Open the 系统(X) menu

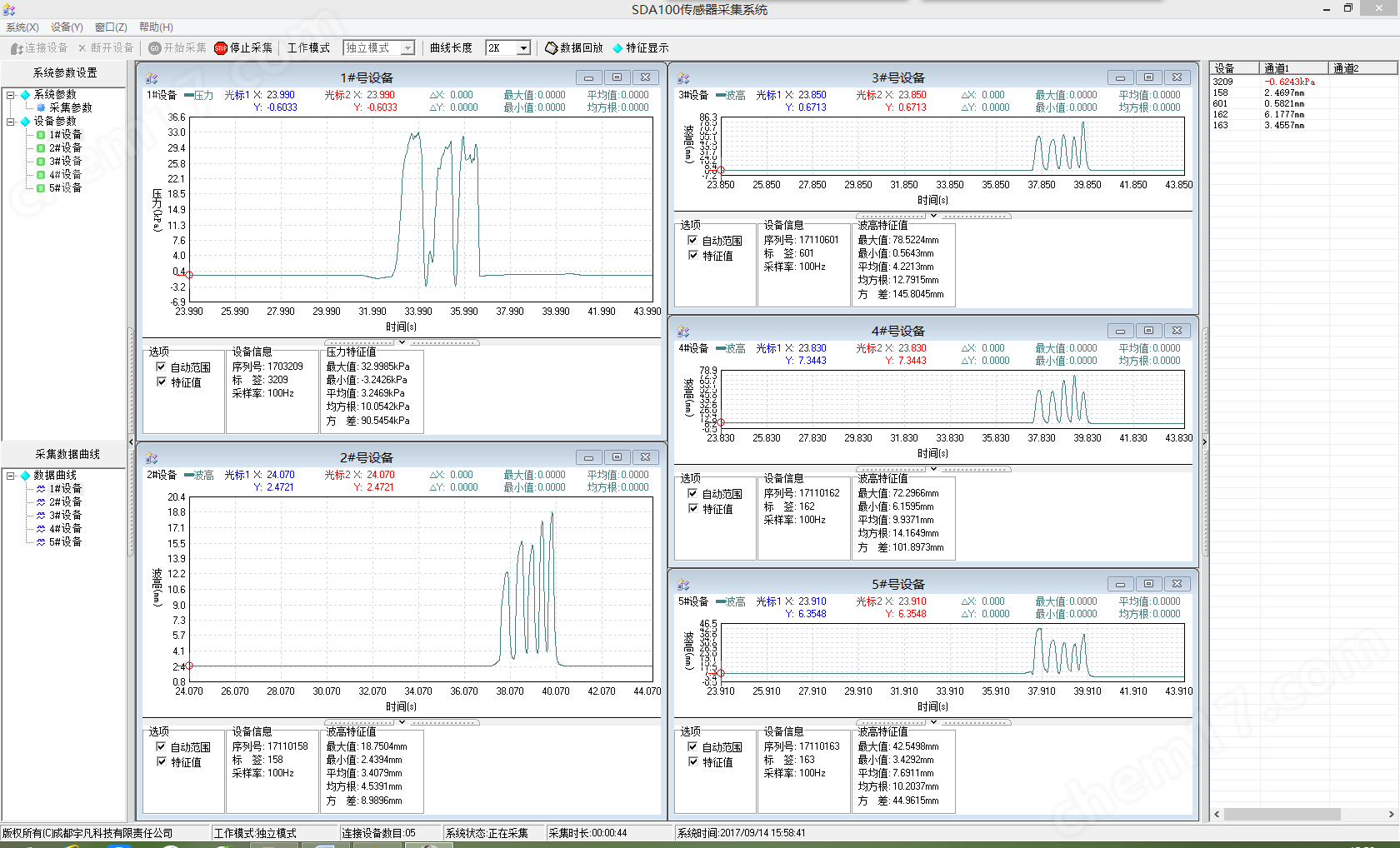[x=22, y=27]
